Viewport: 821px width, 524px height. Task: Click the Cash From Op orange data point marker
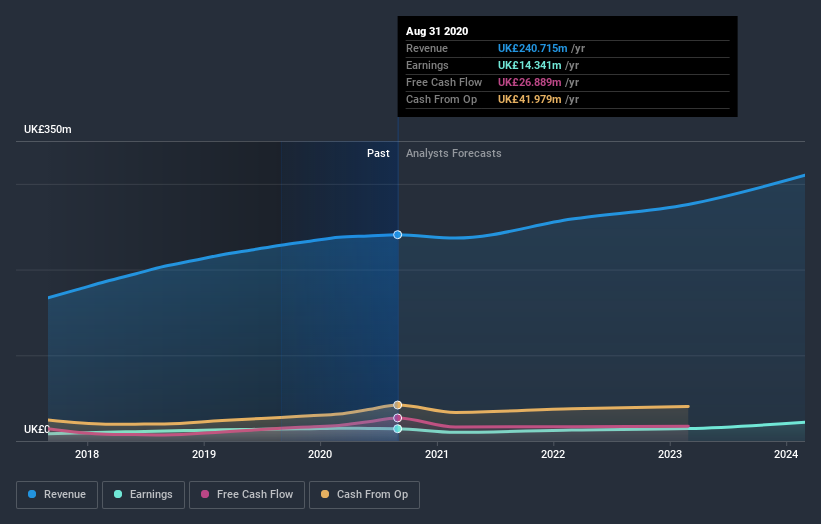coord(397,405)
